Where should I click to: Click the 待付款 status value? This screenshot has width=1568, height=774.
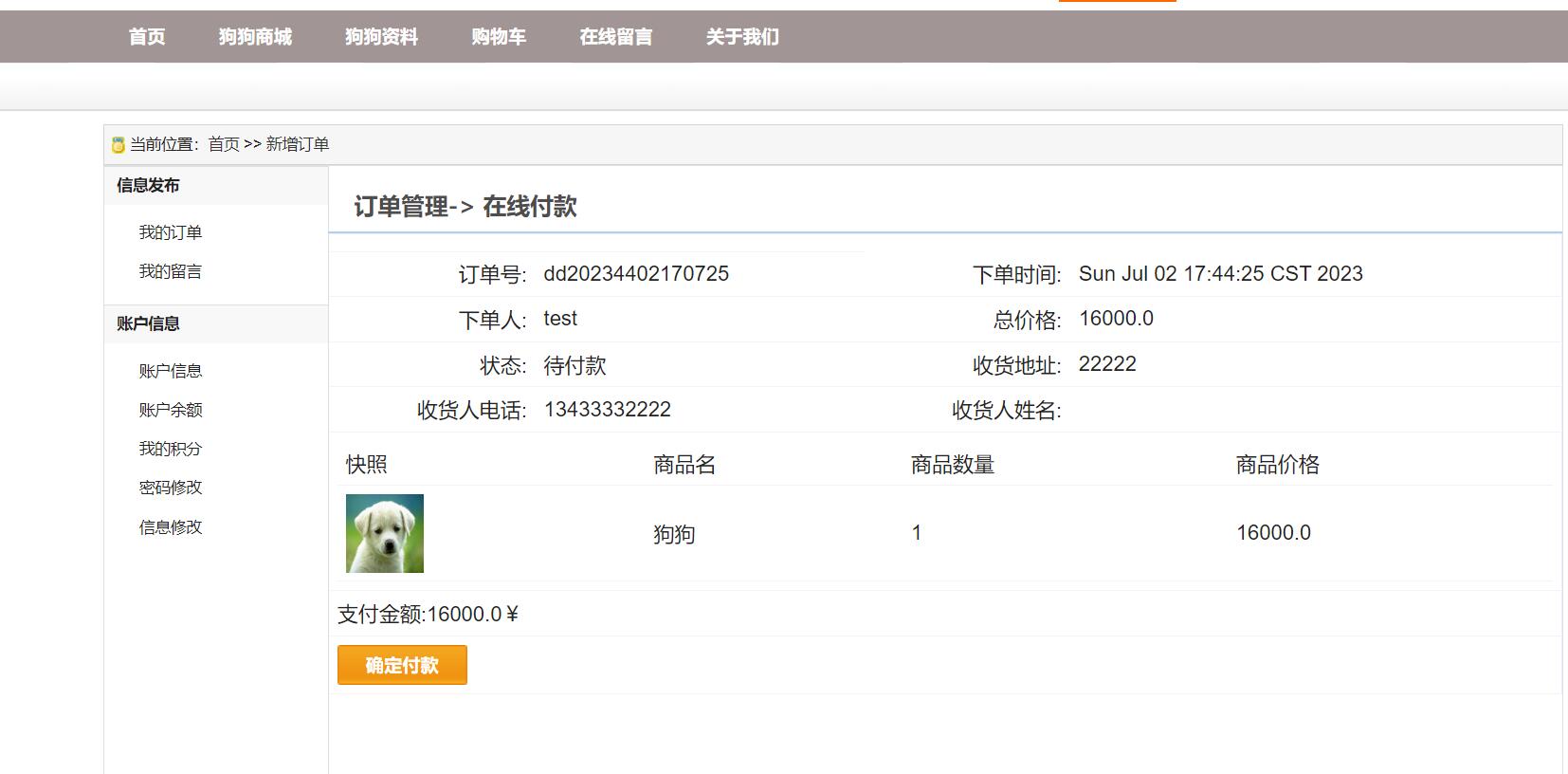[575, 365]
